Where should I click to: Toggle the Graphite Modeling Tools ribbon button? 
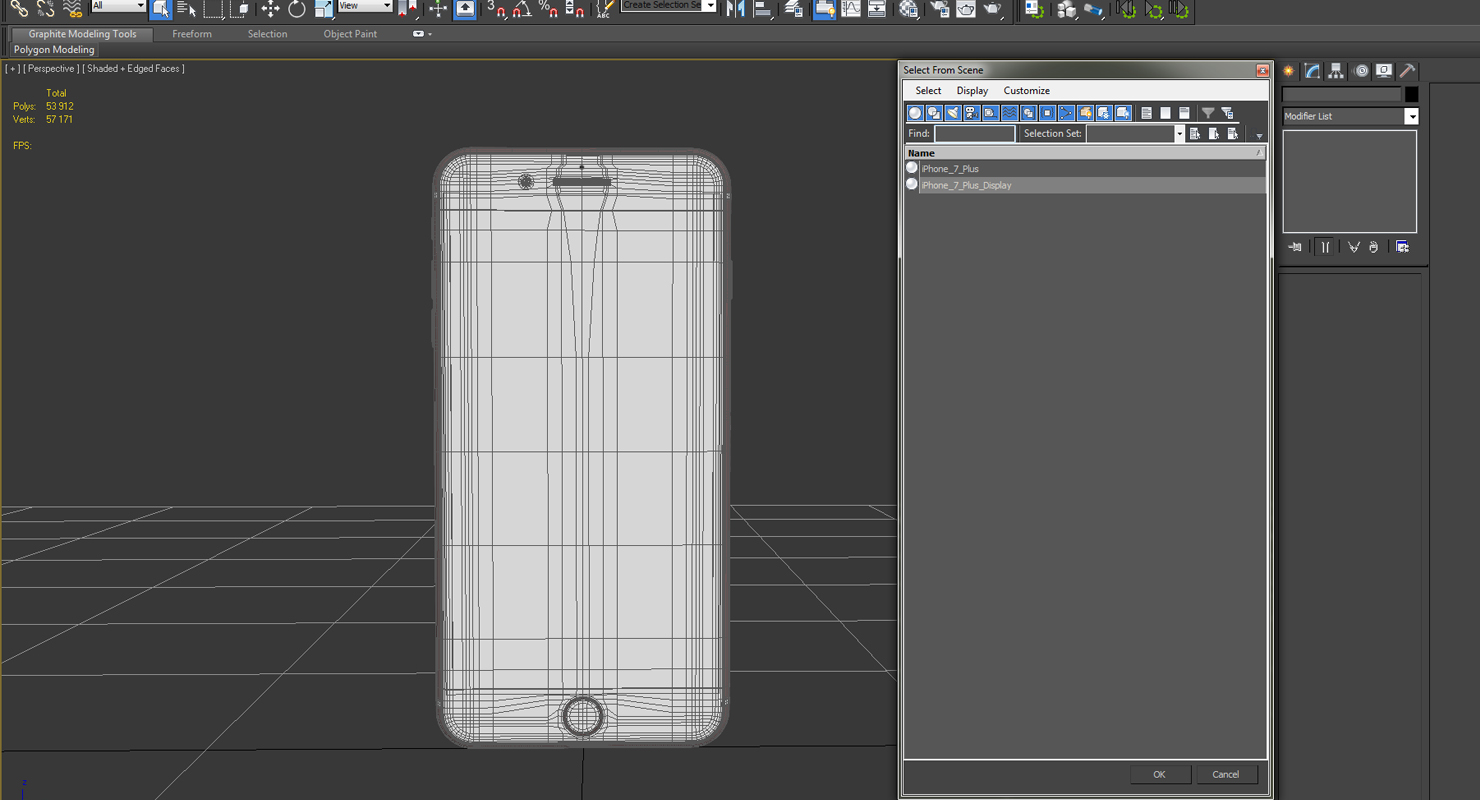click(x=824, y=9)
